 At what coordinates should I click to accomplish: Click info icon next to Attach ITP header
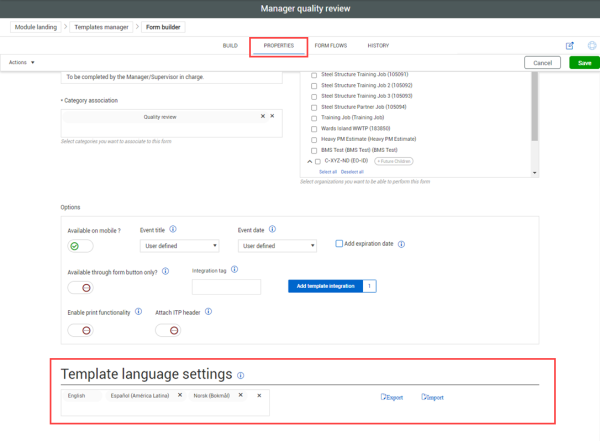click(x=208, y=311)
